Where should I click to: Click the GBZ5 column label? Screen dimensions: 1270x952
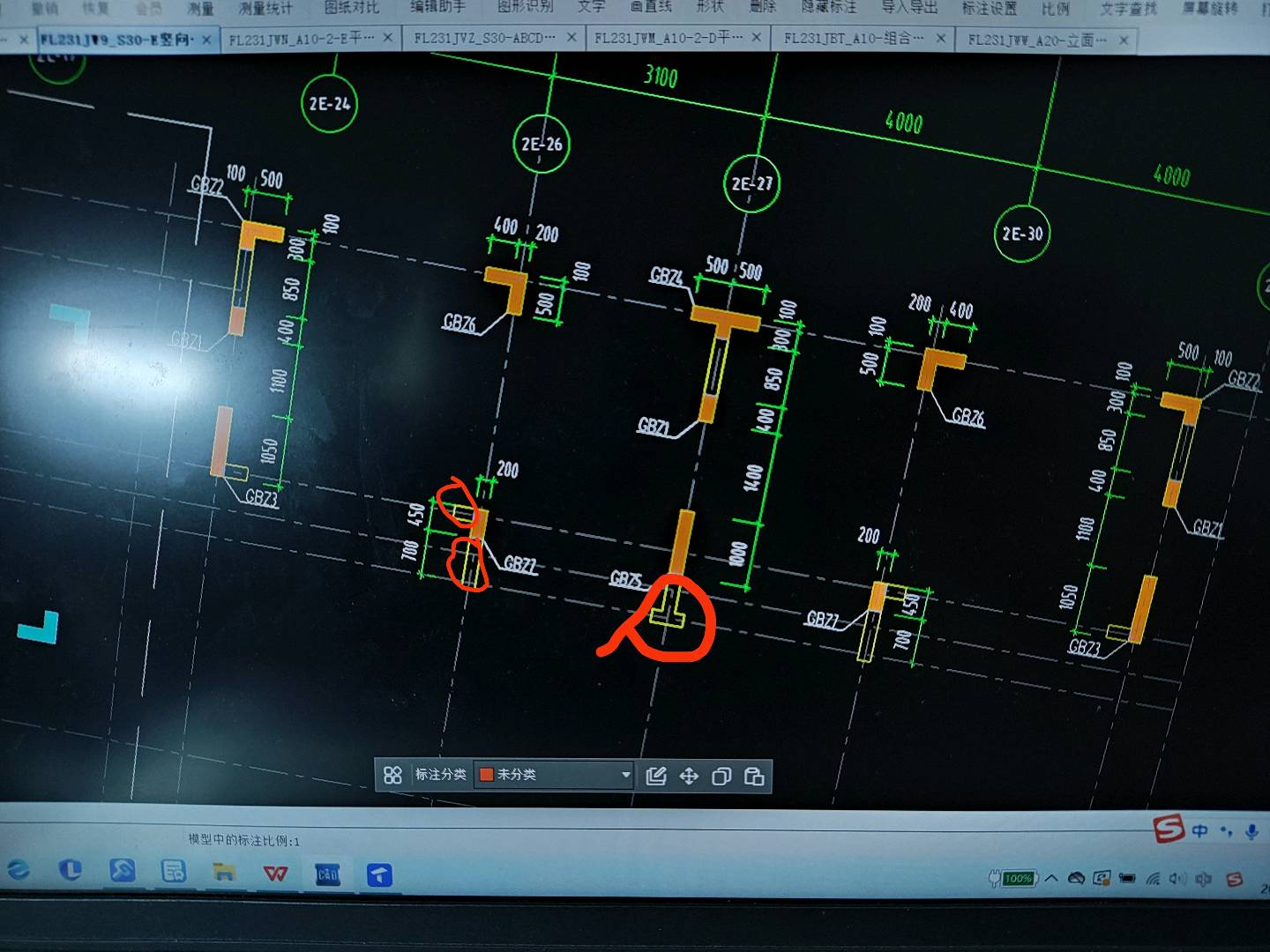625,578
